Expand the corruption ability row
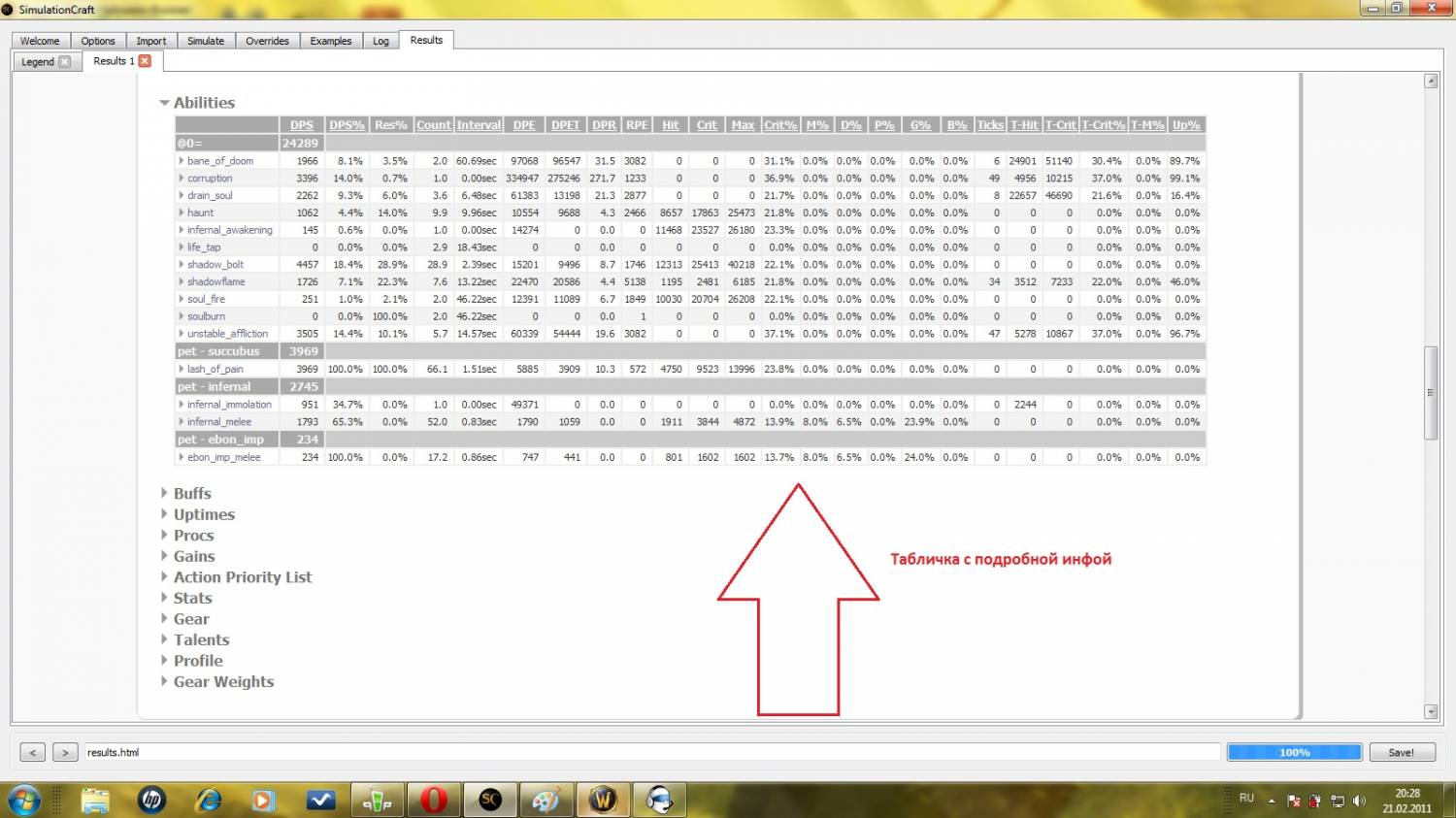This screenshot has height=818, width=1456. coord(182,179)
